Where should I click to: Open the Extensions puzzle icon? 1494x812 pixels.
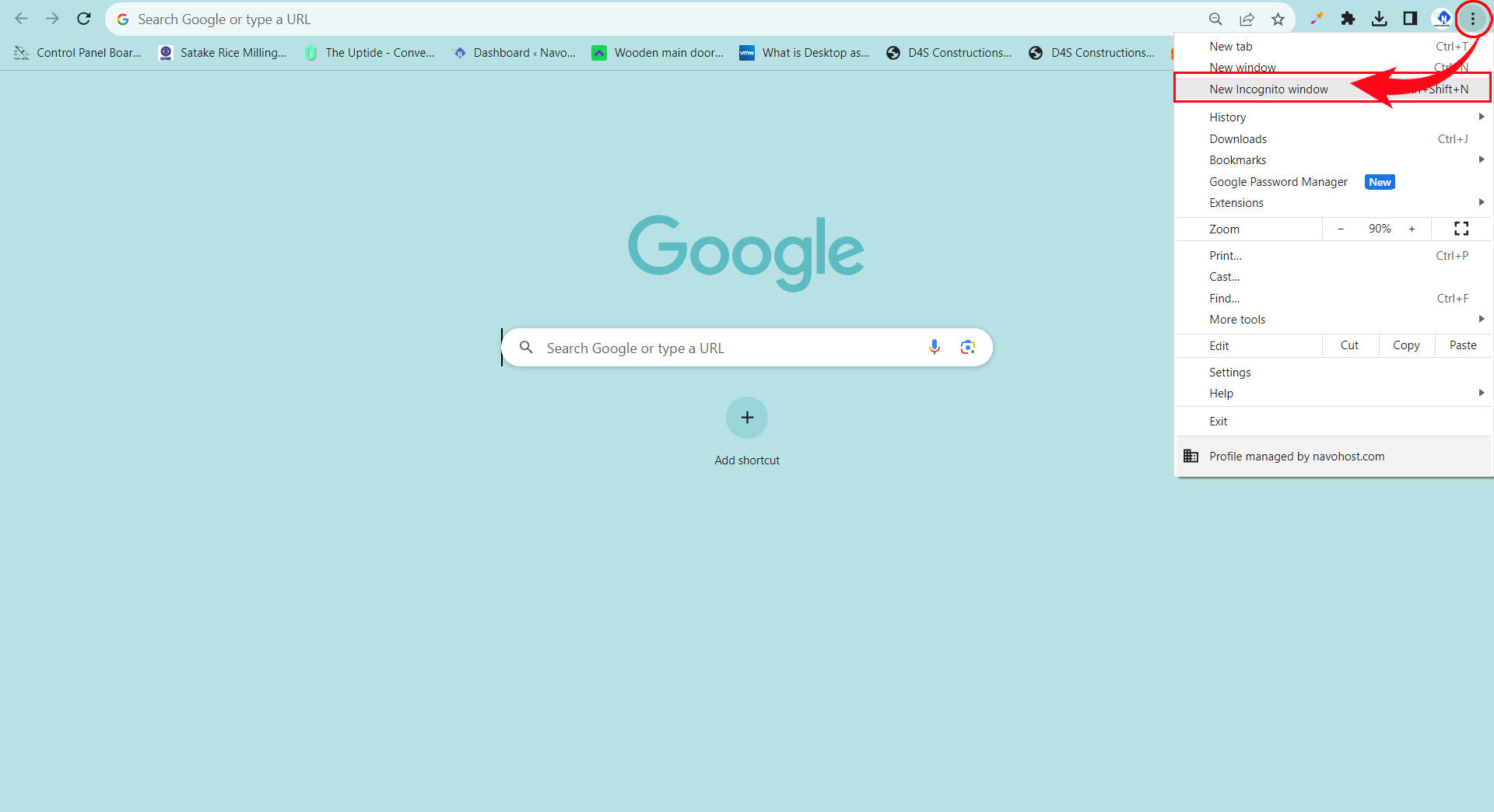pyautogui.click(x=1348, y=19)
